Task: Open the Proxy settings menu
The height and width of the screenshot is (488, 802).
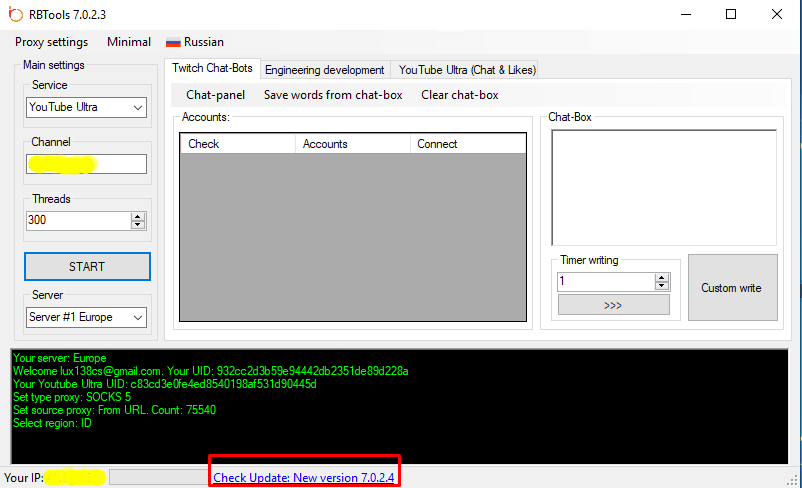Action: [51, 42]
